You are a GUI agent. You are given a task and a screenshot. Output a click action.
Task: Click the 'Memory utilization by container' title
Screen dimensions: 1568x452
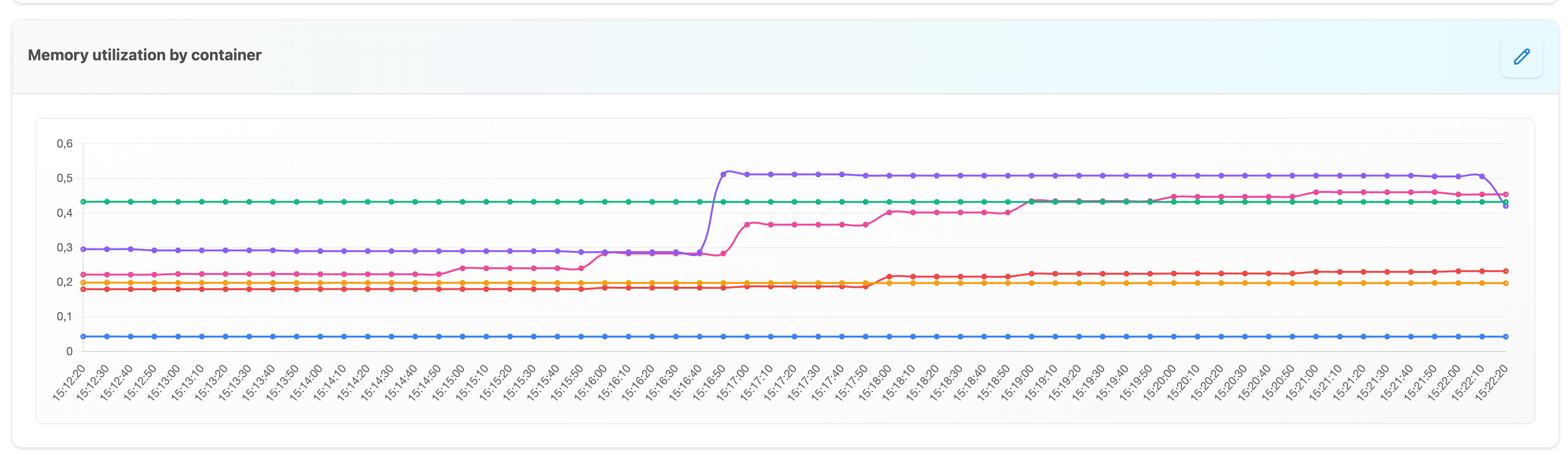145,55
